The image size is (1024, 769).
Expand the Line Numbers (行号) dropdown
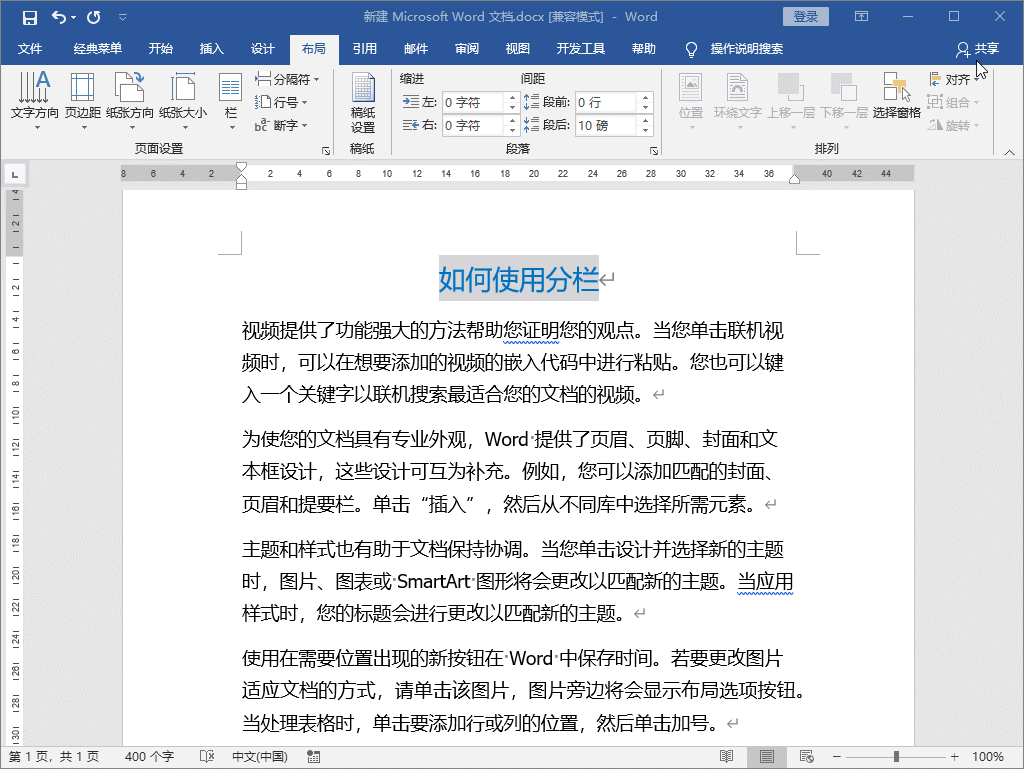coord(284,102)
